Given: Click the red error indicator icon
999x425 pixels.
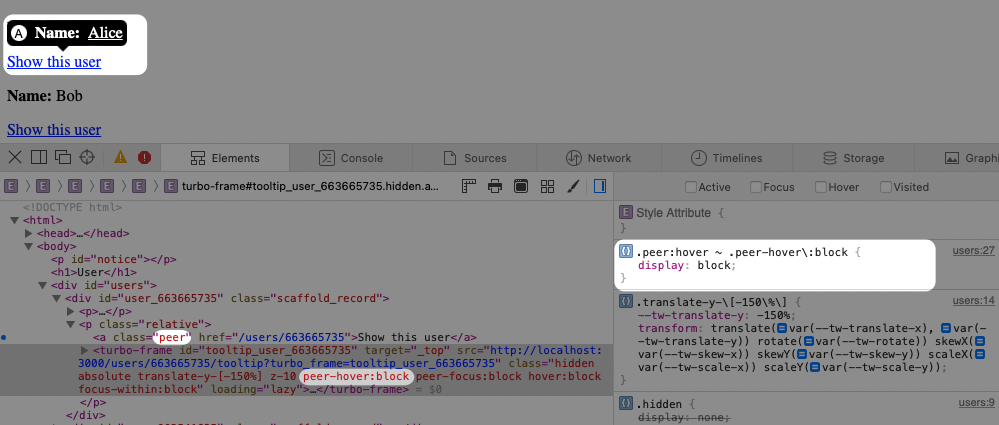Looking at the screenshot, I should point(144,157).
